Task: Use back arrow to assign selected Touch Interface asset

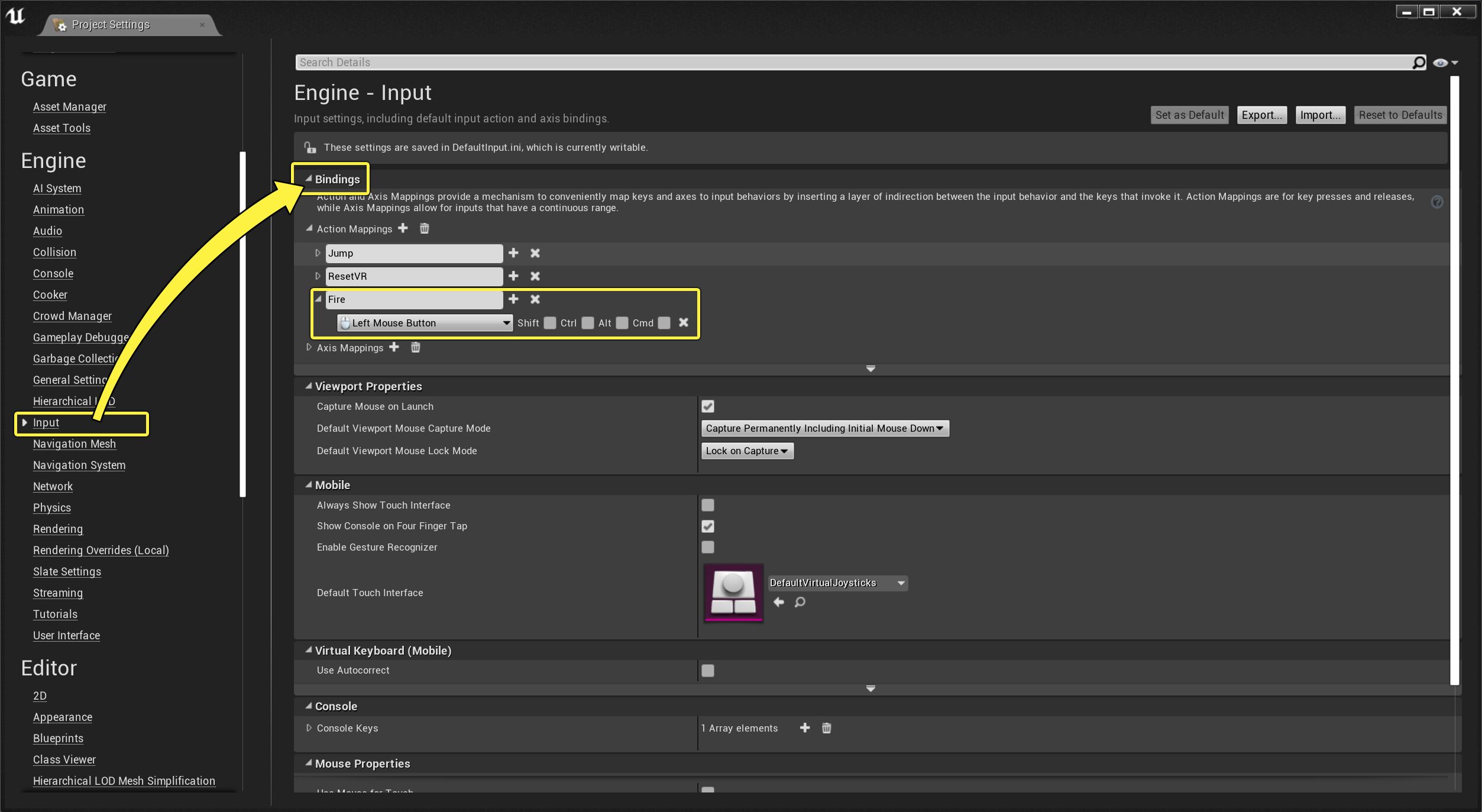Action: [x=778, y=602]
